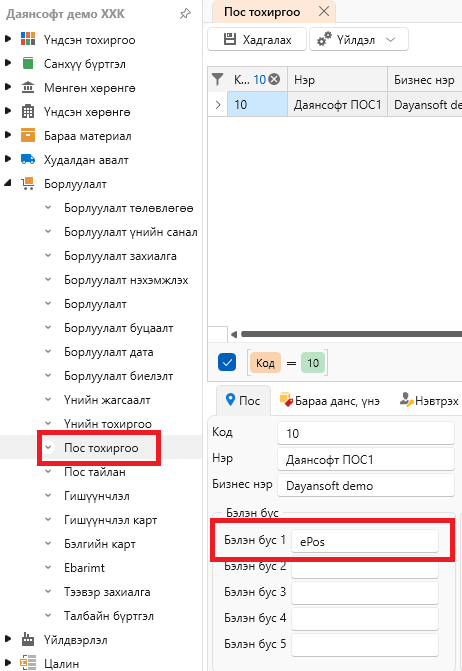Expand the Мөнгөн хөрөнгө tree node
This screenshot has height=671, width=462.
click(x=8, y=87)
